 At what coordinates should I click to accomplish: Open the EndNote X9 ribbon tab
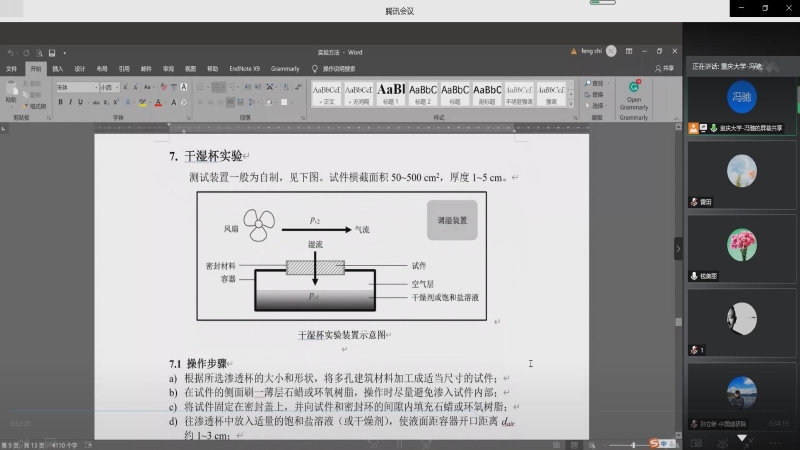tap(244, 69)
